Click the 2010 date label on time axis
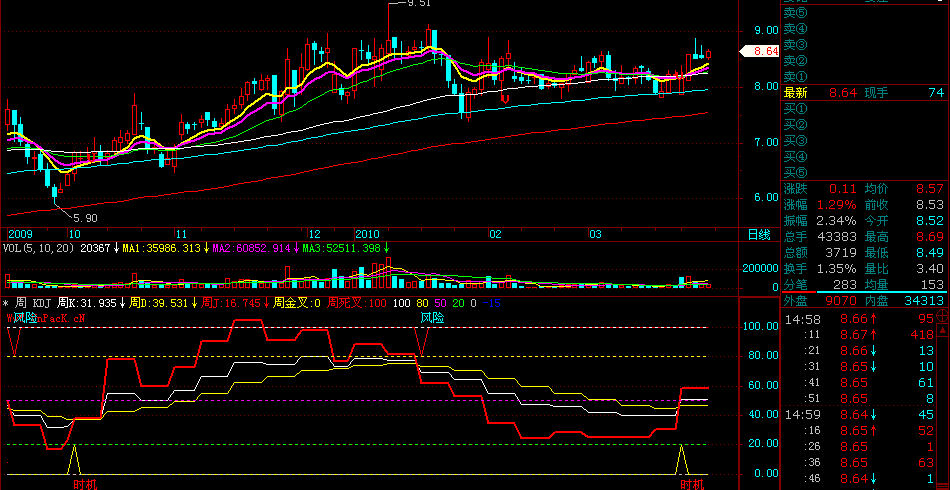 coord(367,234)
